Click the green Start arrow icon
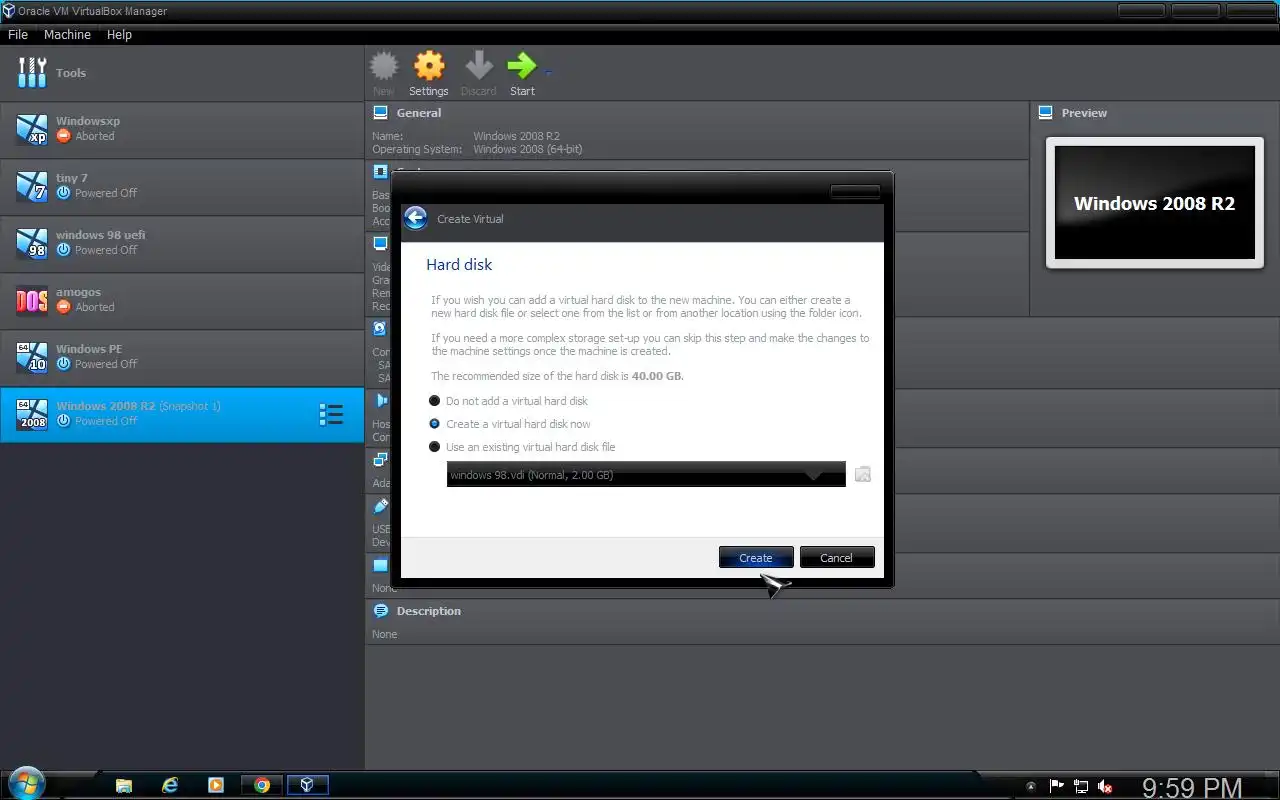This screenshot has height=800, width=1280. (x=521, y=66)
